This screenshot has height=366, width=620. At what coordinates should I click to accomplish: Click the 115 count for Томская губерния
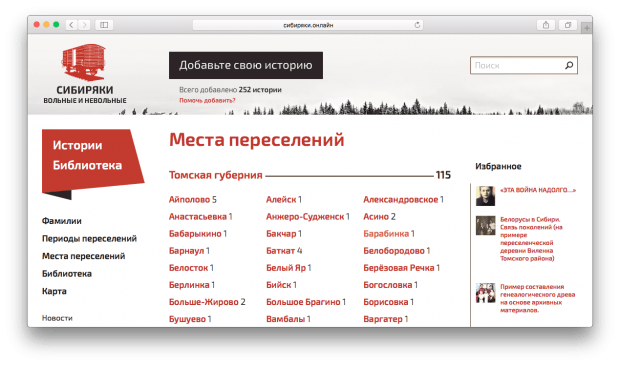pos(443,175)
